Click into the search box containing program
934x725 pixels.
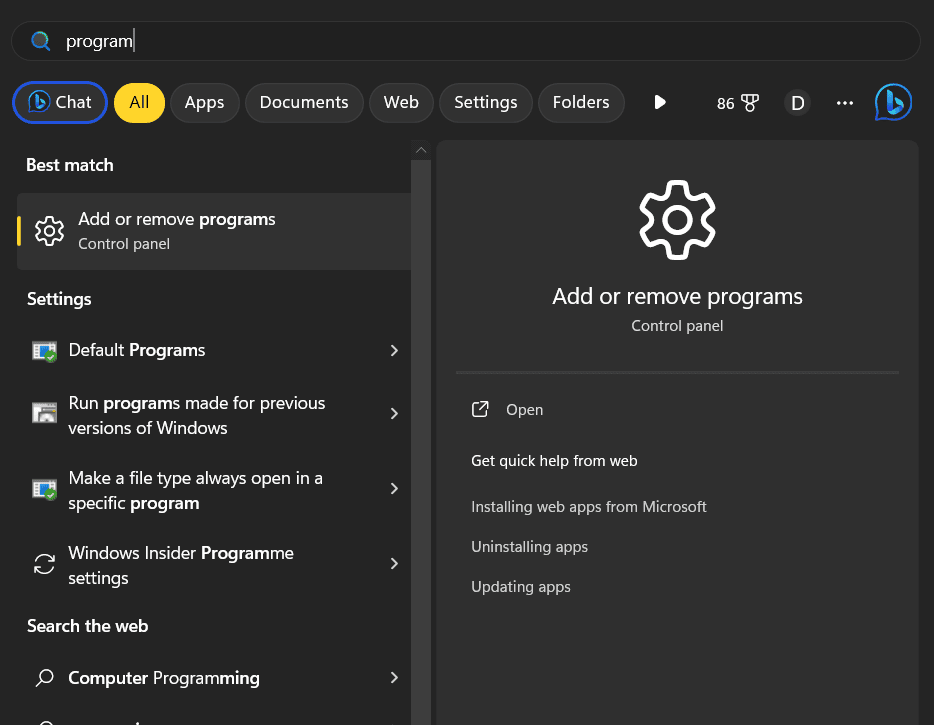[480, 41]
